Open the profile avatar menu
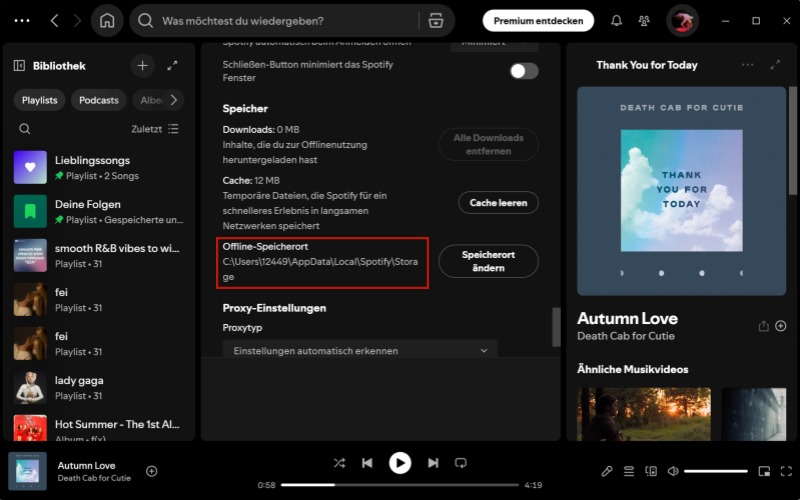 point(683,21)
